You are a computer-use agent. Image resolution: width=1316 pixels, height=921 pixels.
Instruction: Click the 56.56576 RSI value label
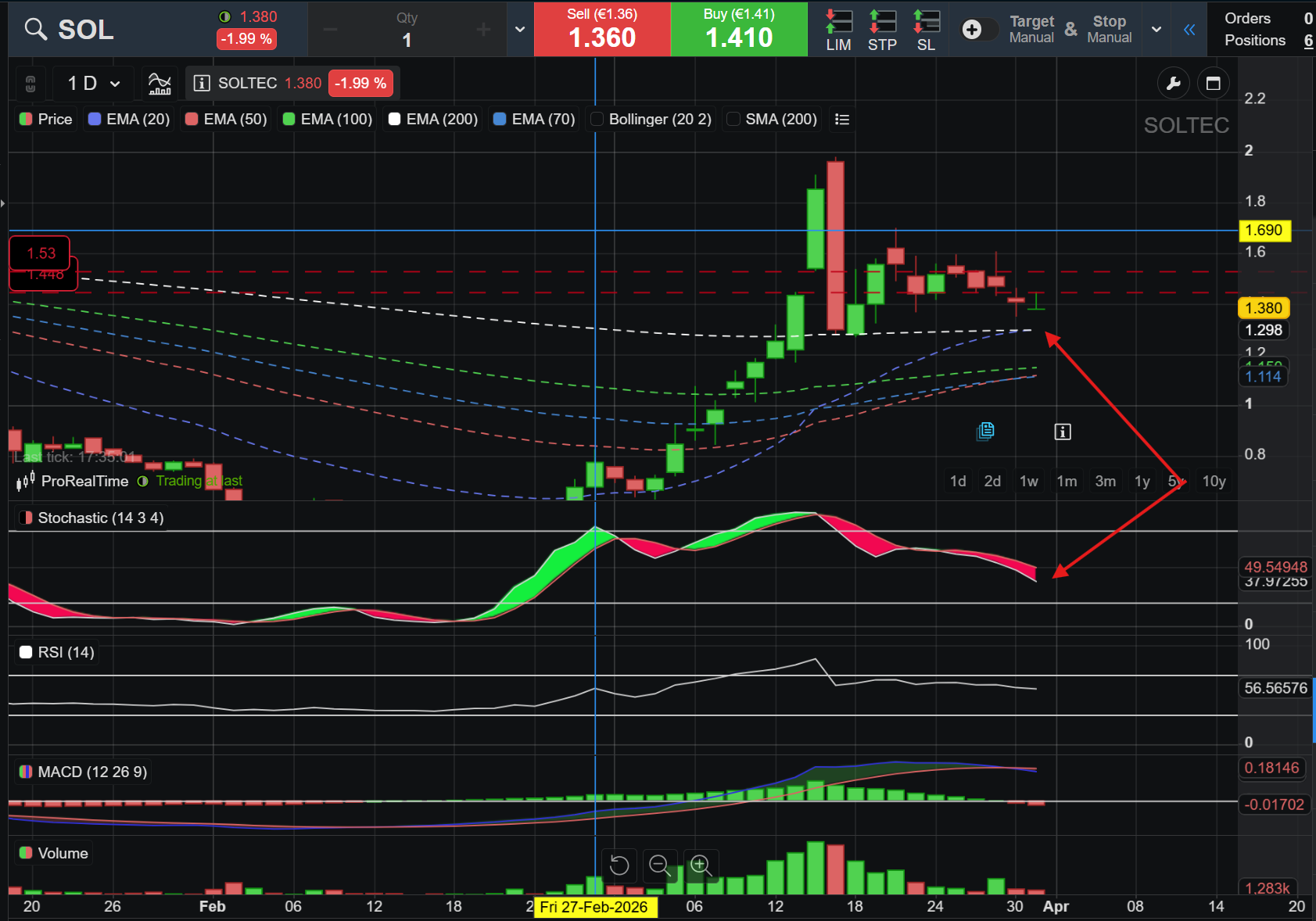[x=1276, y=688]
